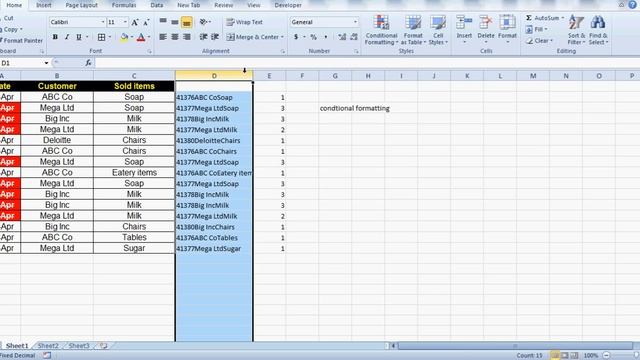Select column D header

pos(214,76)
